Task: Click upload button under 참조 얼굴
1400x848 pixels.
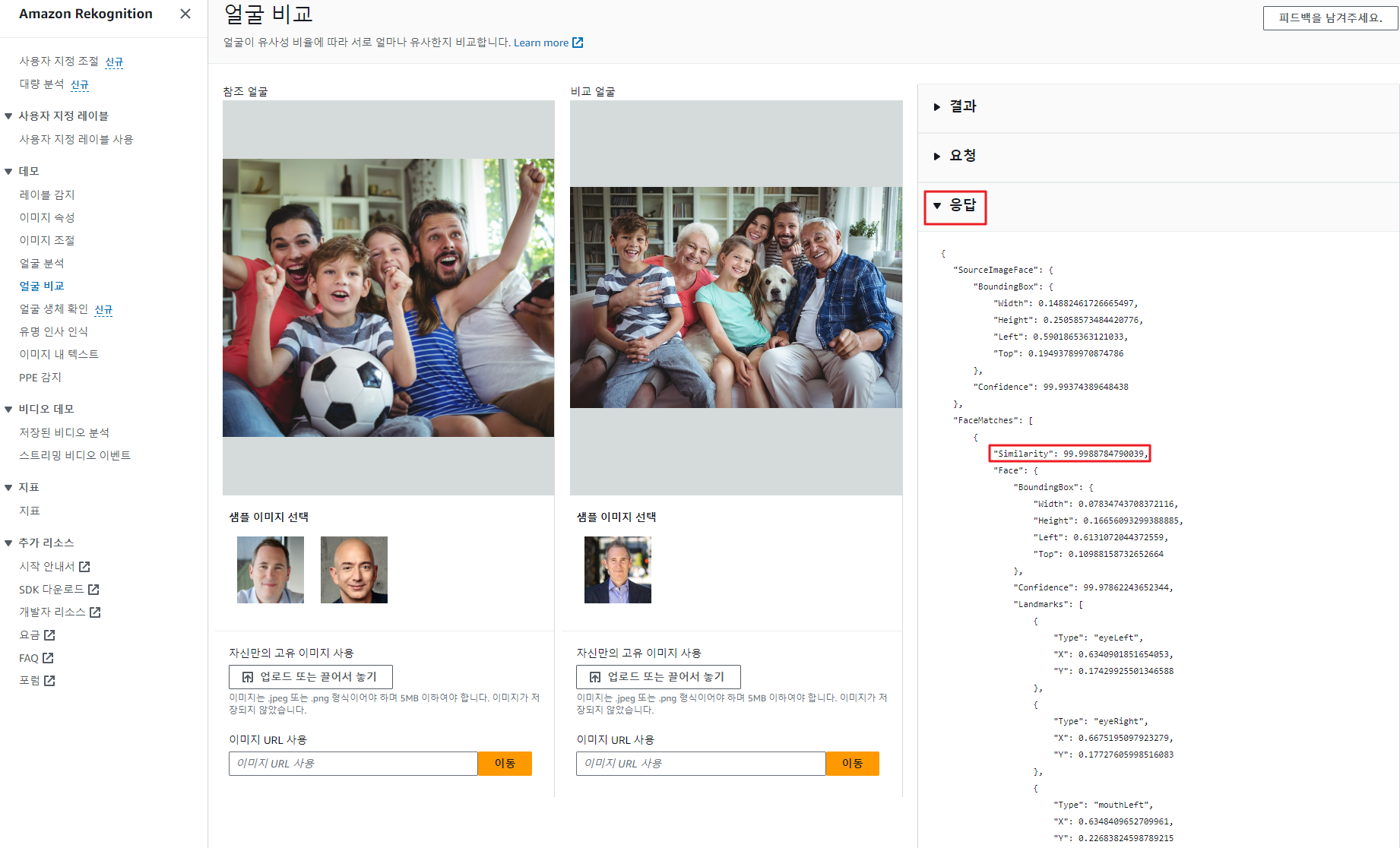Action: click(311, 677)
